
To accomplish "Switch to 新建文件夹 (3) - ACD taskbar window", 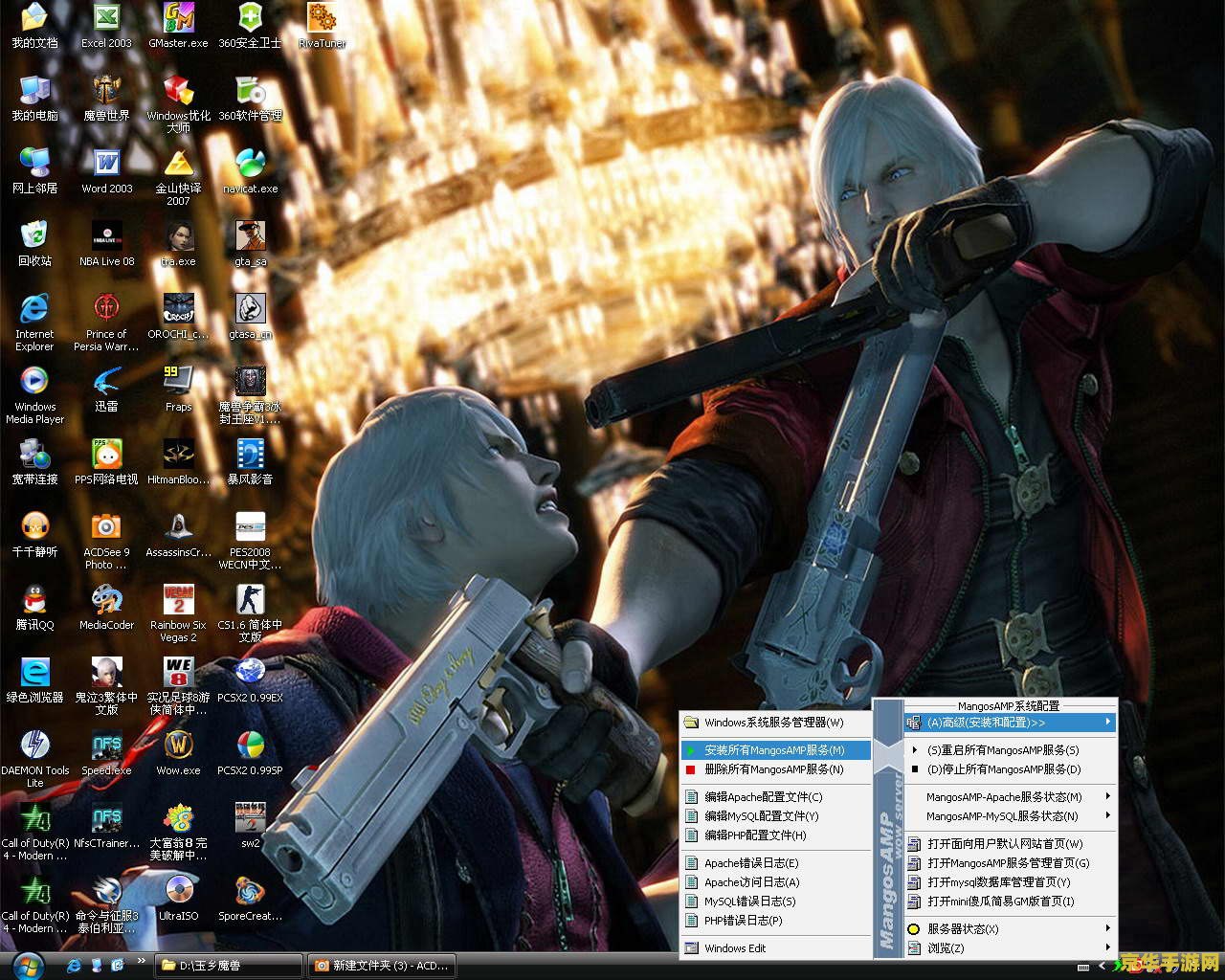I will pos(382,966).
